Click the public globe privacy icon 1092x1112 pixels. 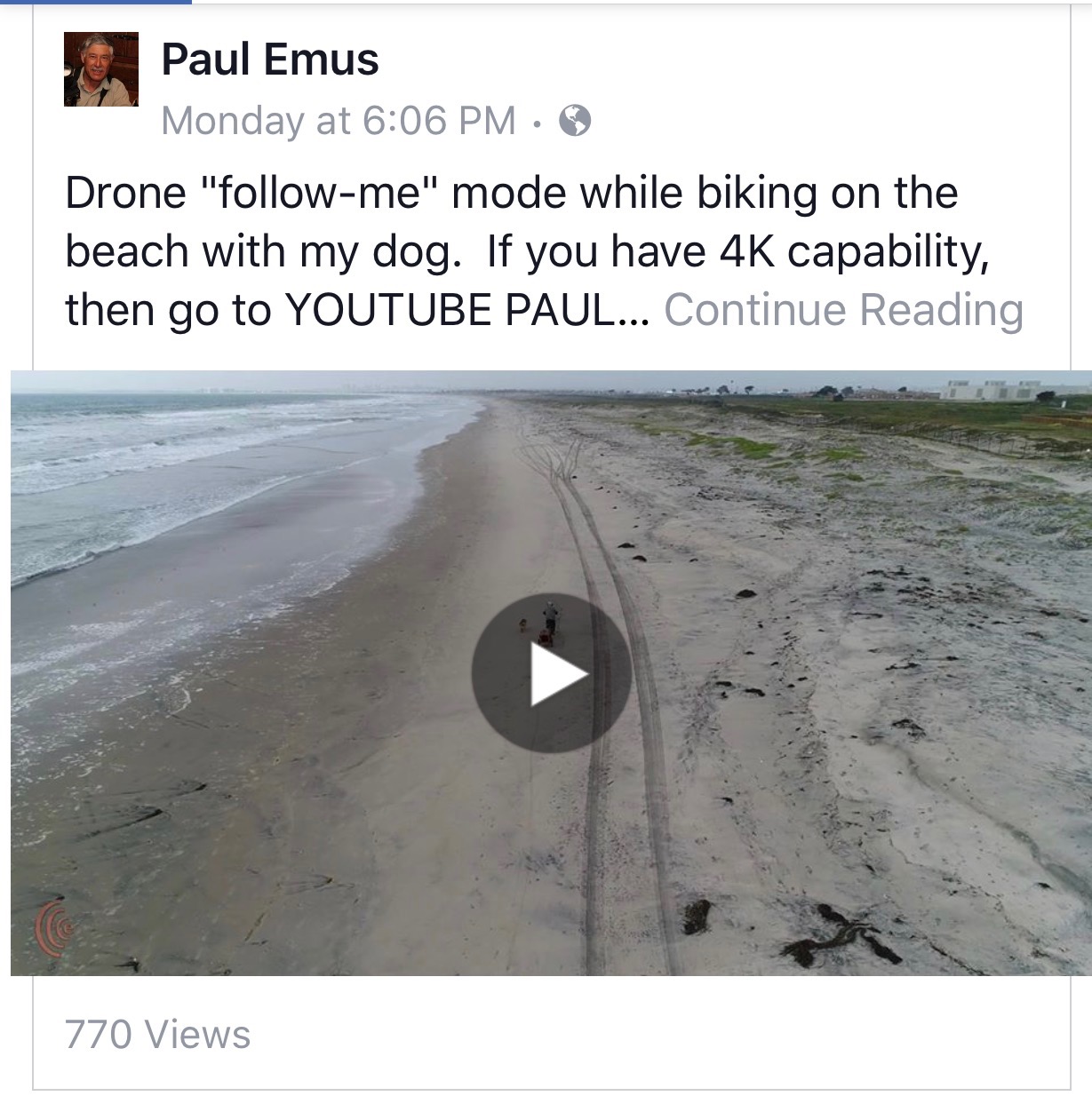pyautogui.click(x=575, y=120)
